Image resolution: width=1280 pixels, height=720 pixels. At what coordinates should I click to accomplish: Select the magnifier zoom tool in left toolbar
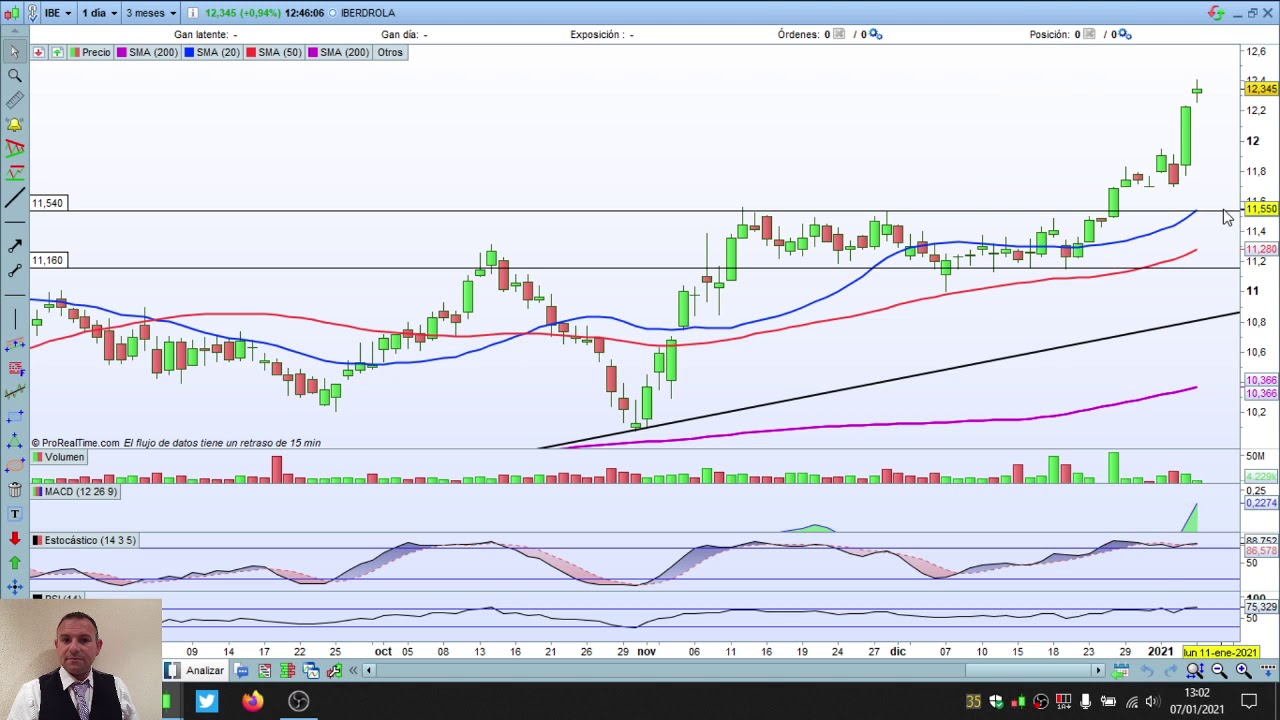(x=14, y=76)
